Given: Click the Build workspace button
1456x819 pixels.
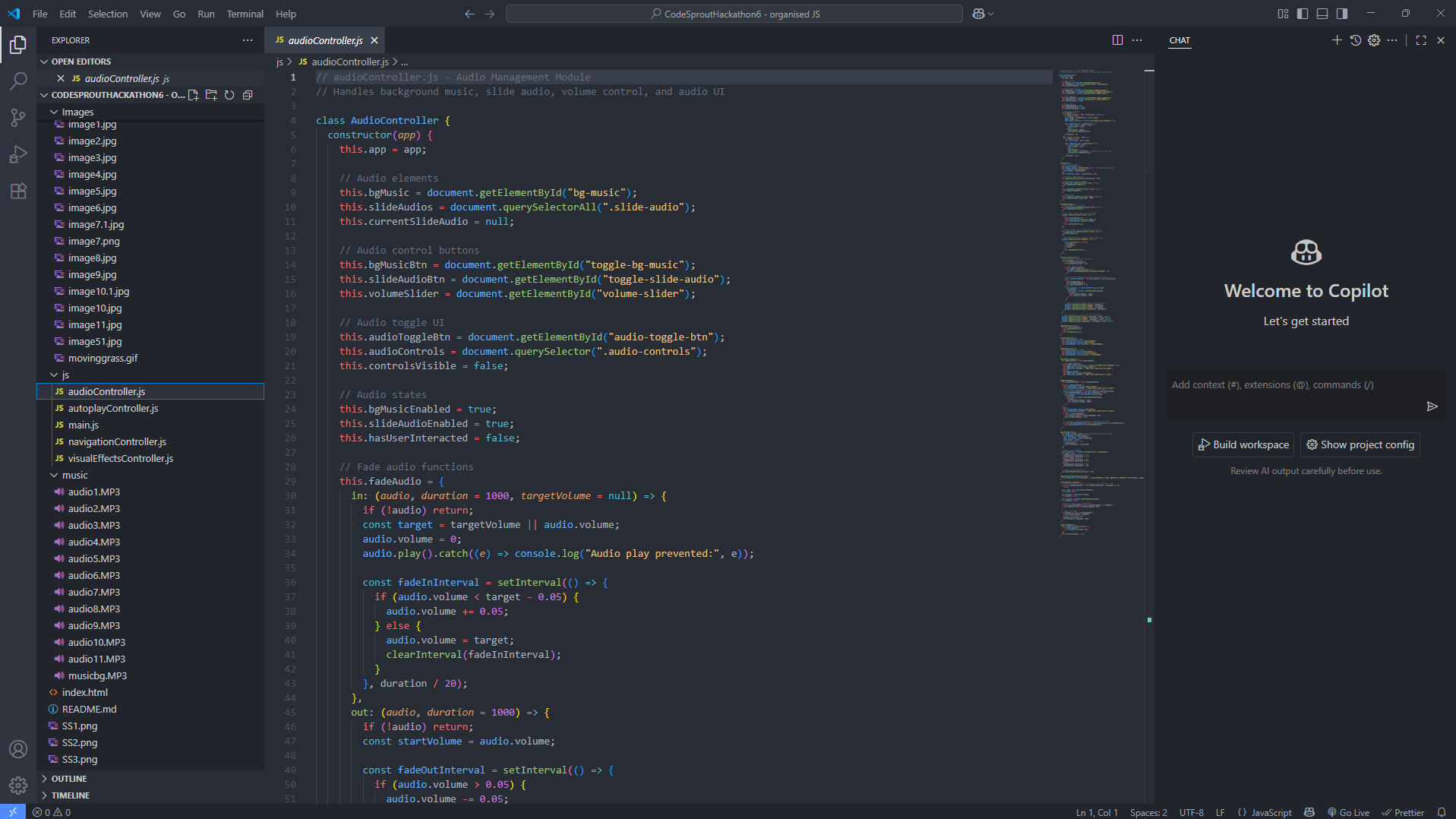Looking at the screenshot, I should pos(1243,444).
